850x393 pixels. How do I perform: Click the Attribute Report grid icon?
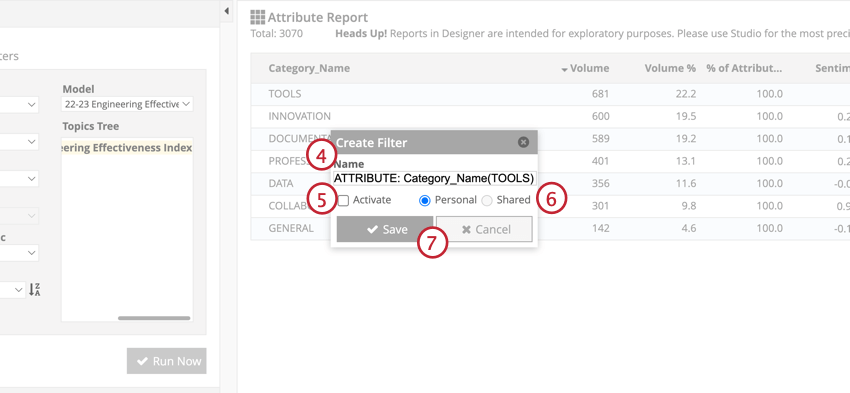[x=257, y=17]
